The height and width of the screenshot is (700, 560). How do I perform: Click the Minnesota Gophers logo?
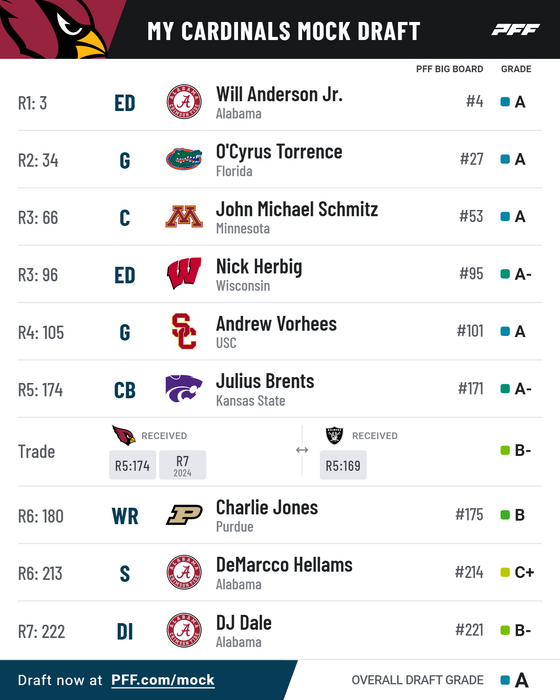(184, 217)
